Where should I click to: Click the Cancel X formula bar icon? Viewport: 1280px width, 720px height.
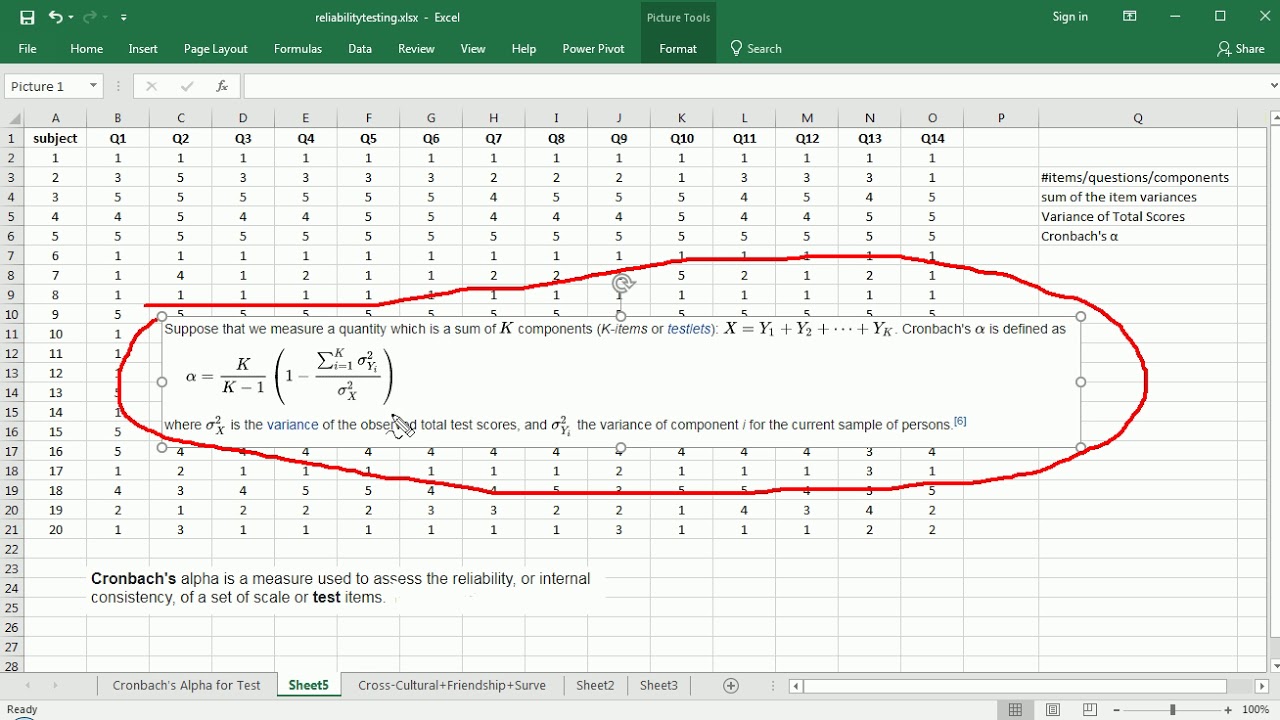pyautogui.click(x=151, y=86)
